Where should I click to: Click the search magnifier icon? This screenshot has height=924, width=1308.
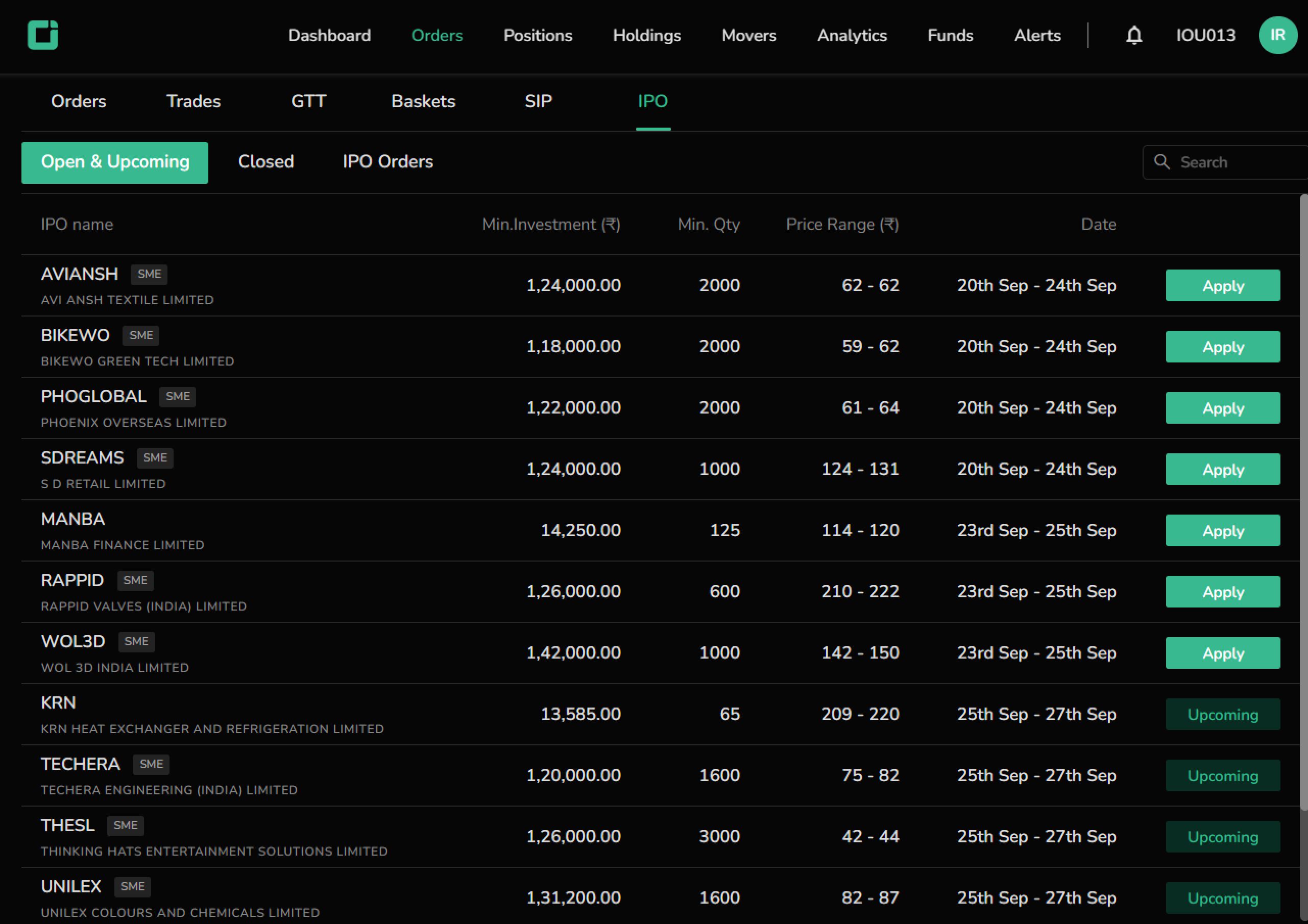pos(1161,162)
